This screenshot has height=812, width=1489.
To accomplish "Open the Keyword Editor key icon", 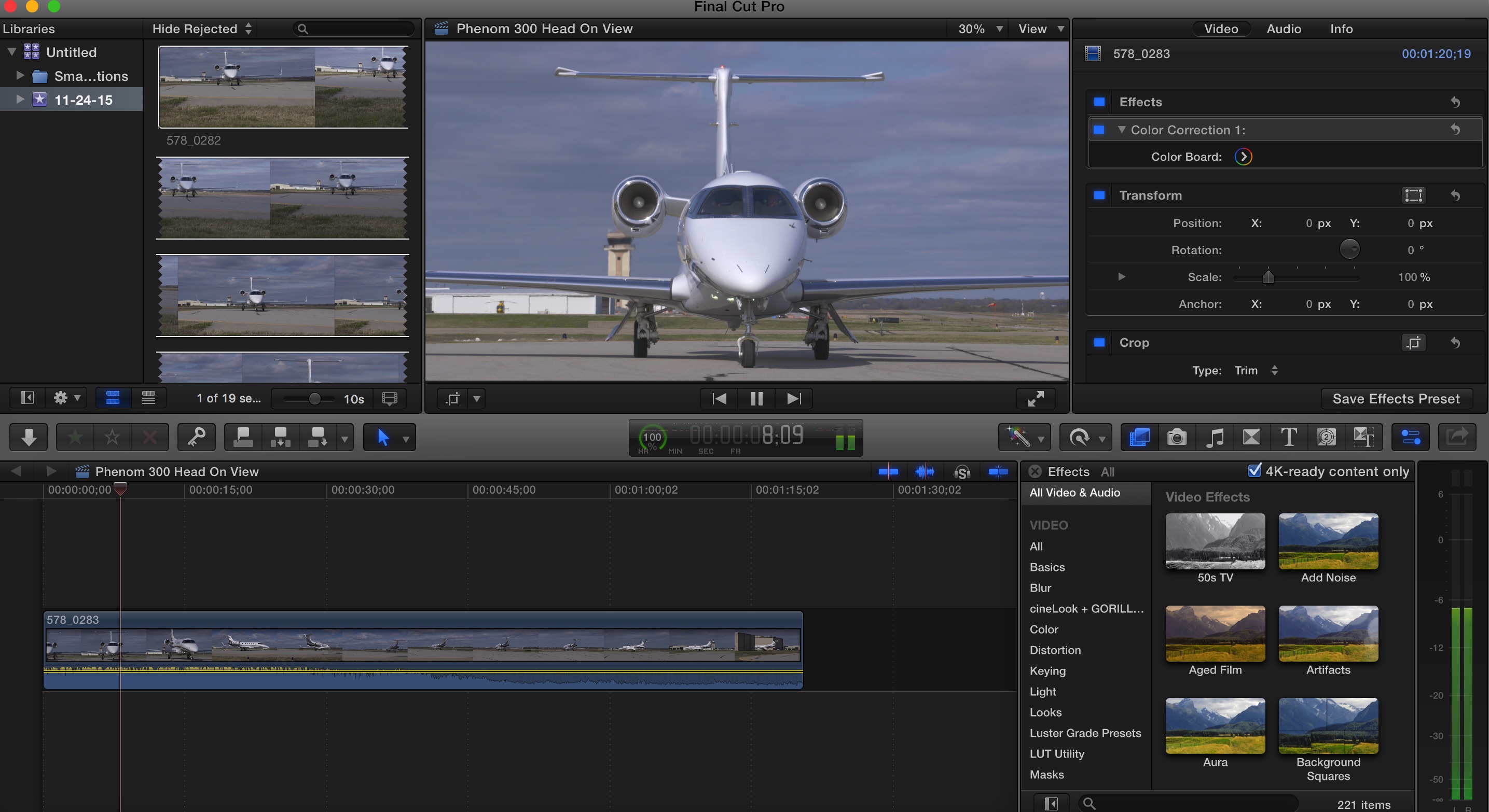I will 196,437.
